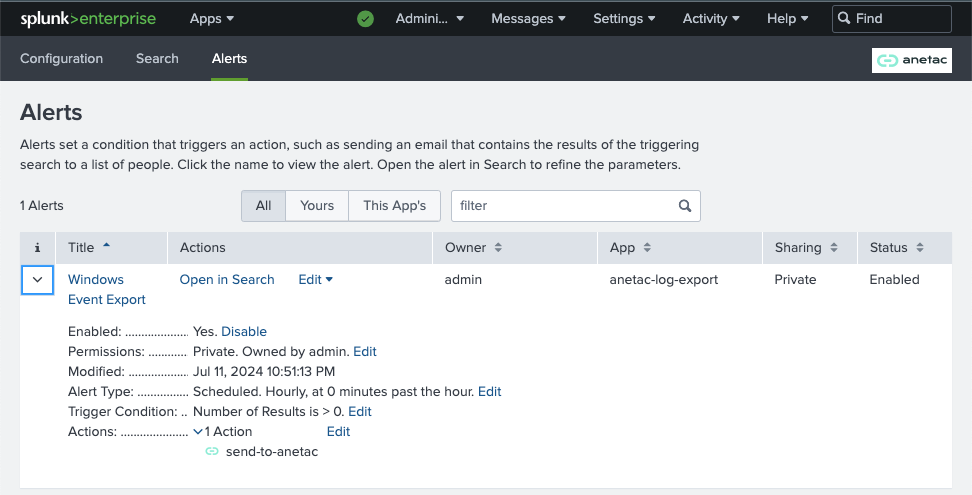972x495 pixels.
Task: Open the Settings dropdown menu
Action: tap(624, 19)
